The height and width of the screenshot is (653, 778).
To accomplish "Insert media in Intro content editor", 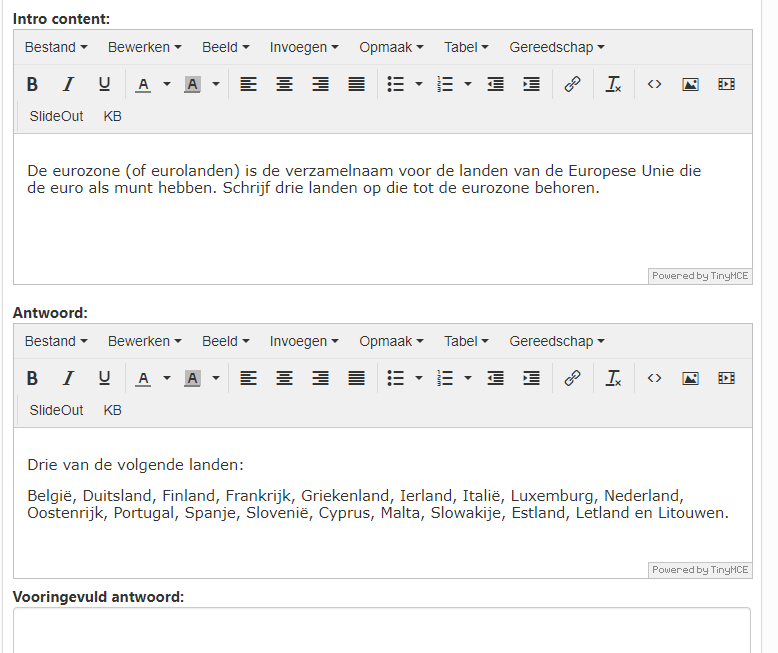I will 726,85.
